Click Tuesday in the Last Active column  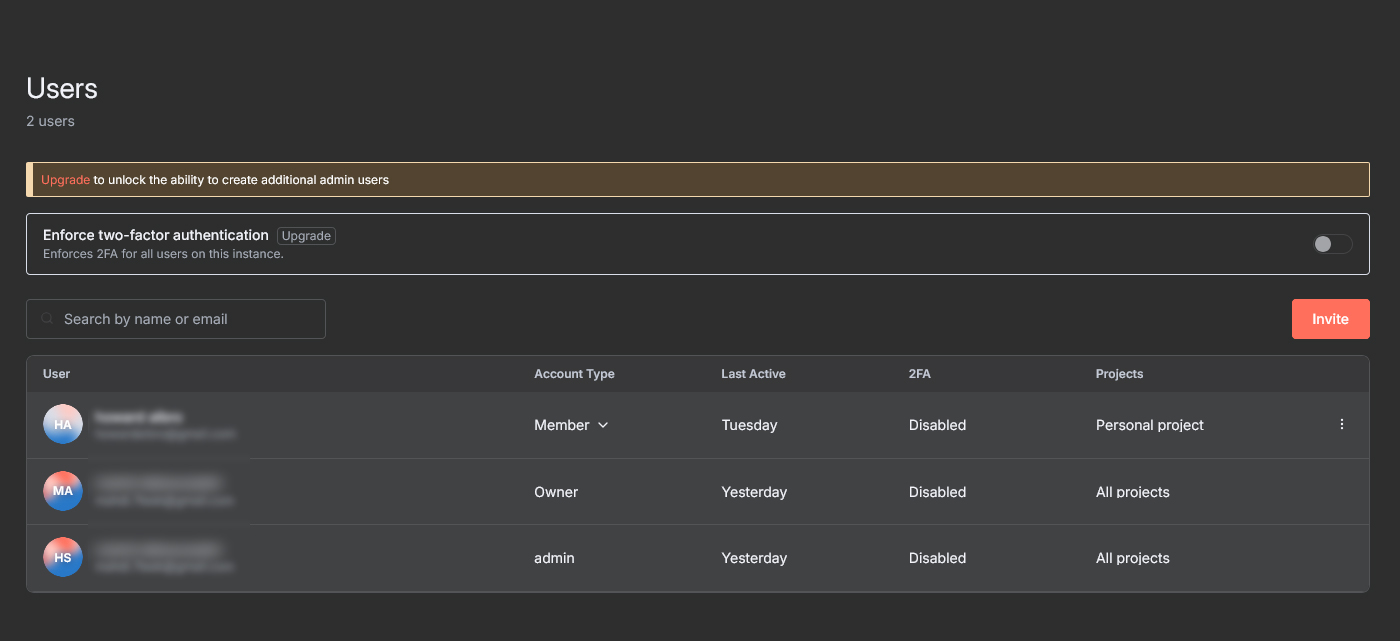(x=749, y=425)
